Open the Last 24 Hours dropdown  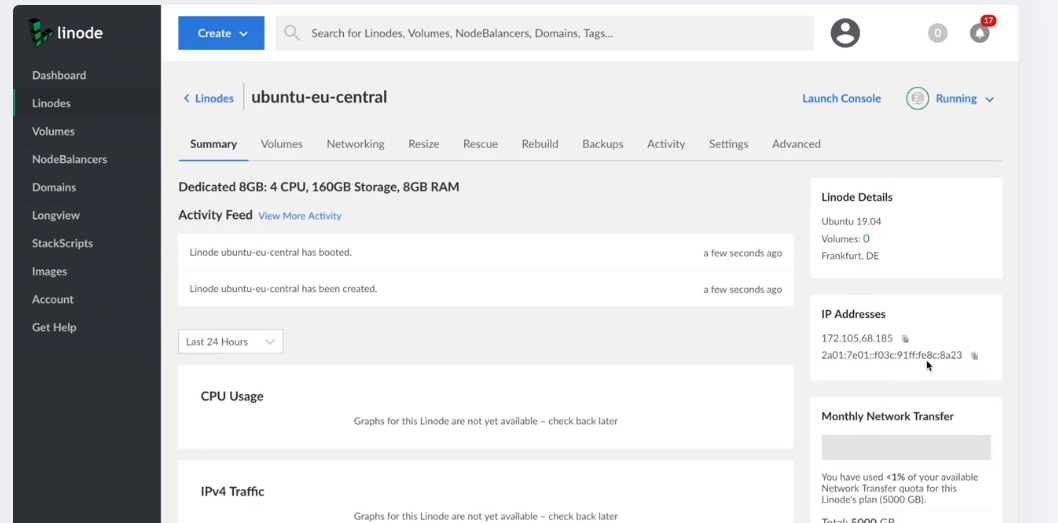pyautogui.click(x=230, y=342)
